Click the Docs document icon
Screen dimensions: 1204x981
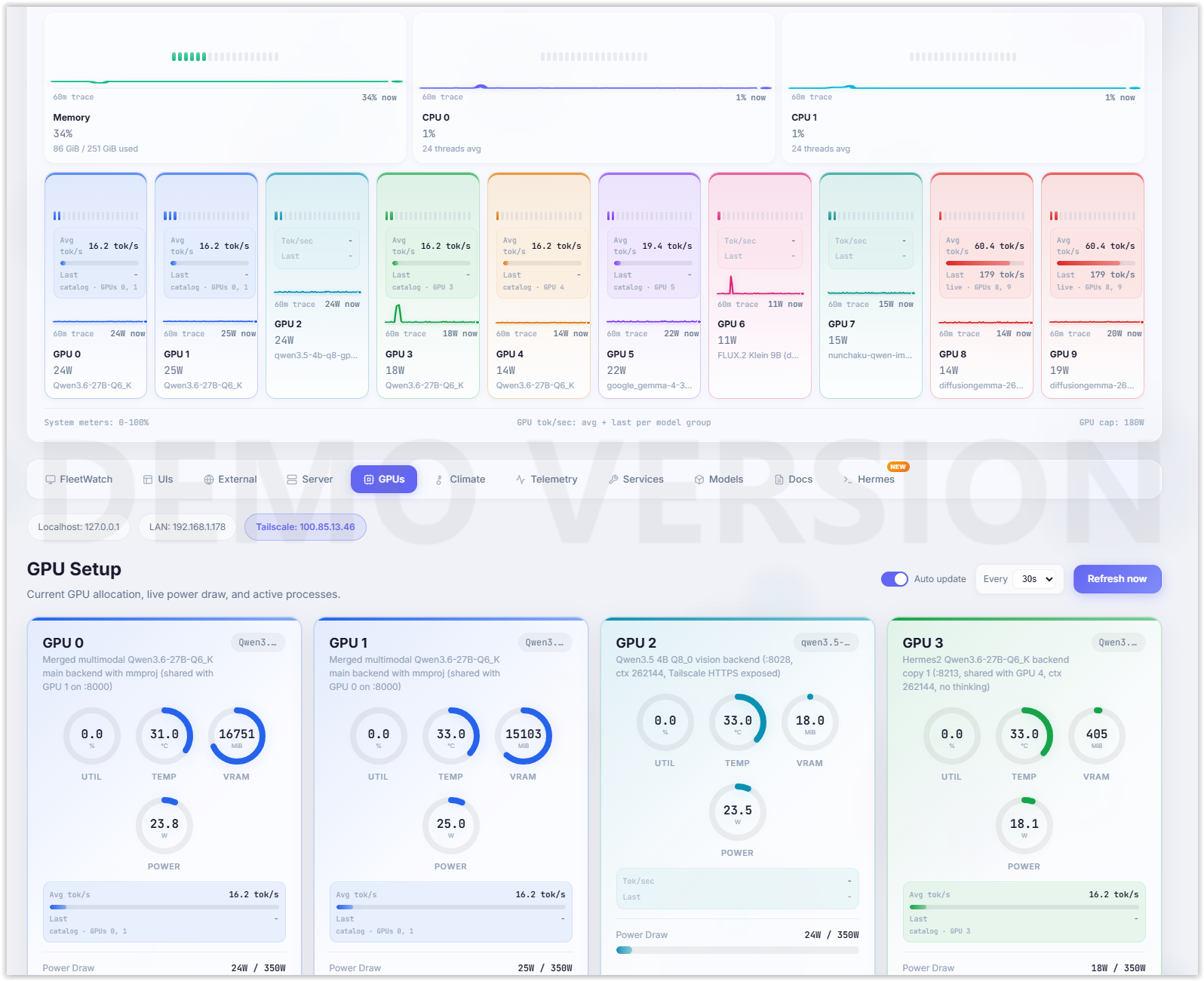pyautogui.click(x=779, y=480)
